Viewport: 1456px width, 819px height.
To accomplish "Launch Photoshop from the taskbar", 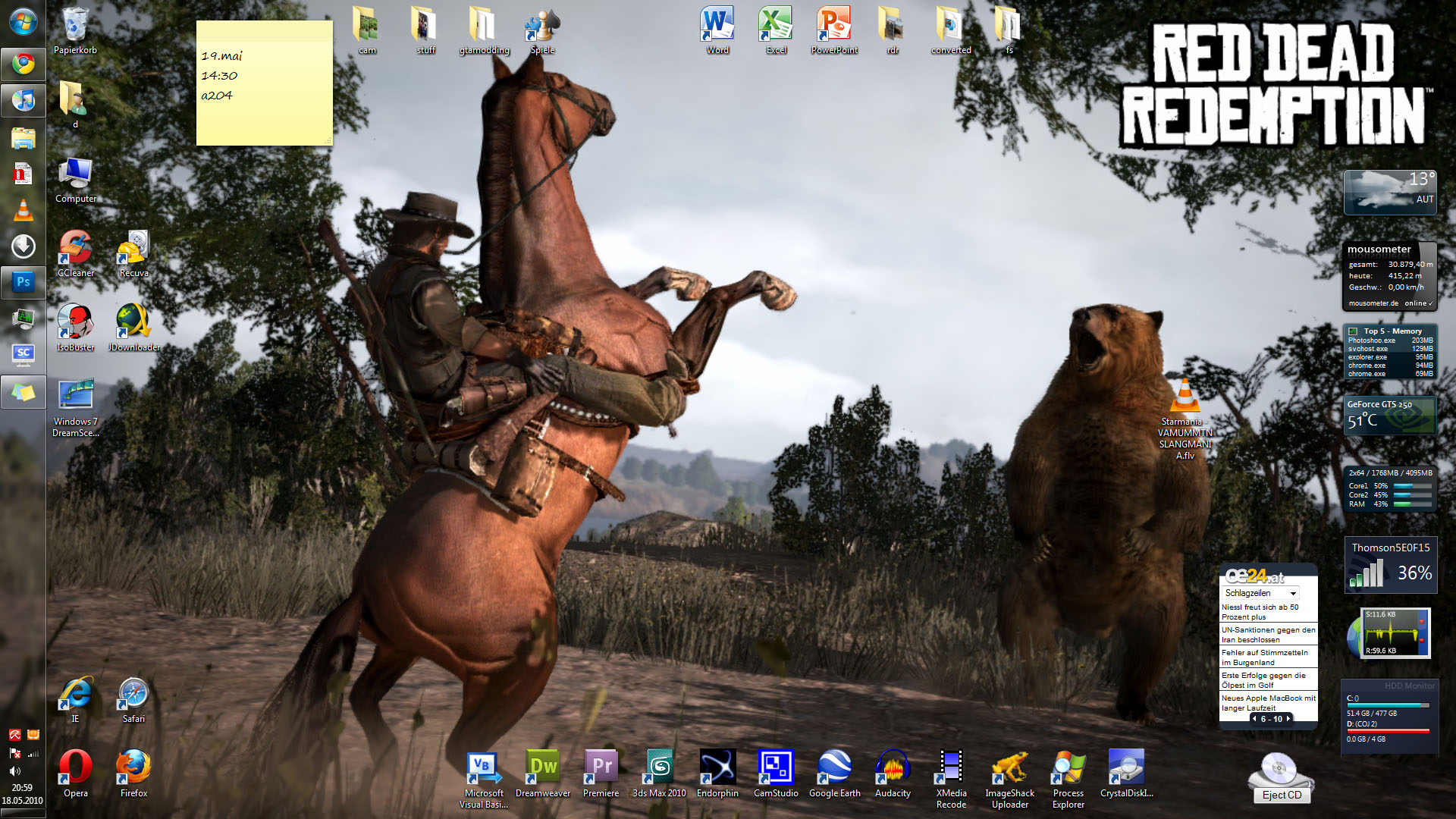I will pyautogui.click(x=23, y=282).
